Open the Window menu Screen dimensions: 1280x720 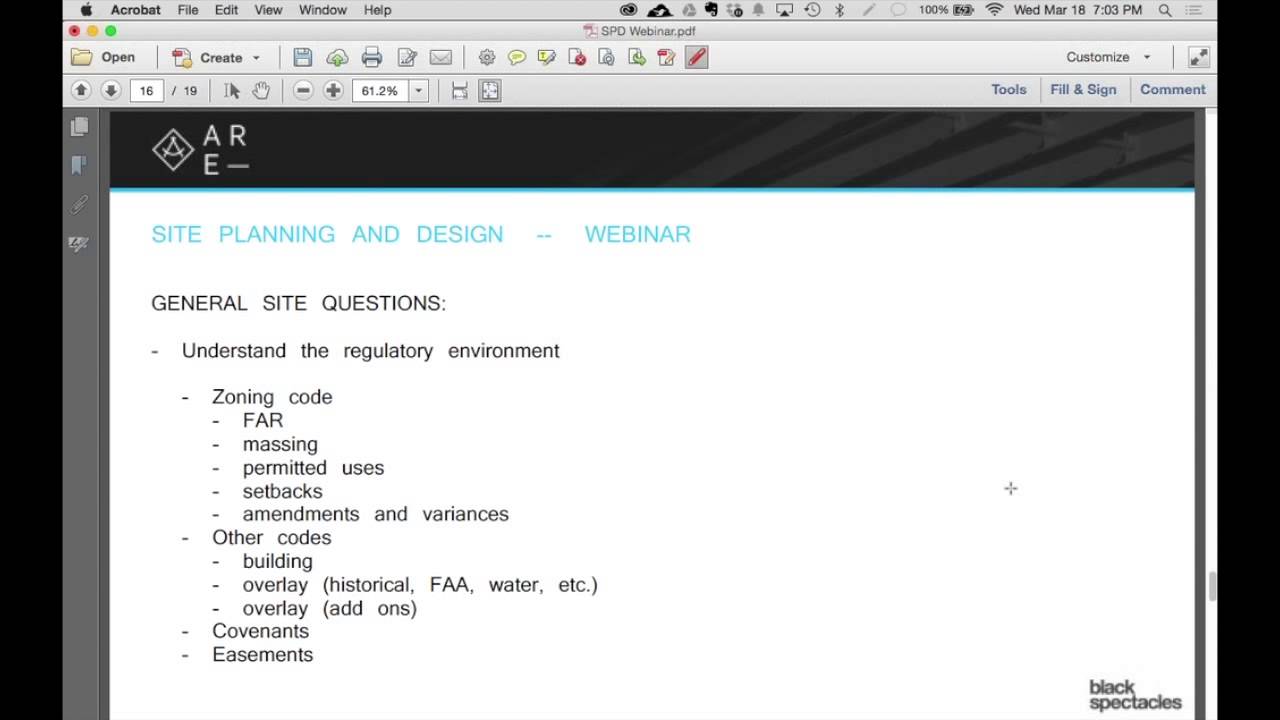pyautogui.click(x=323, y=10)
